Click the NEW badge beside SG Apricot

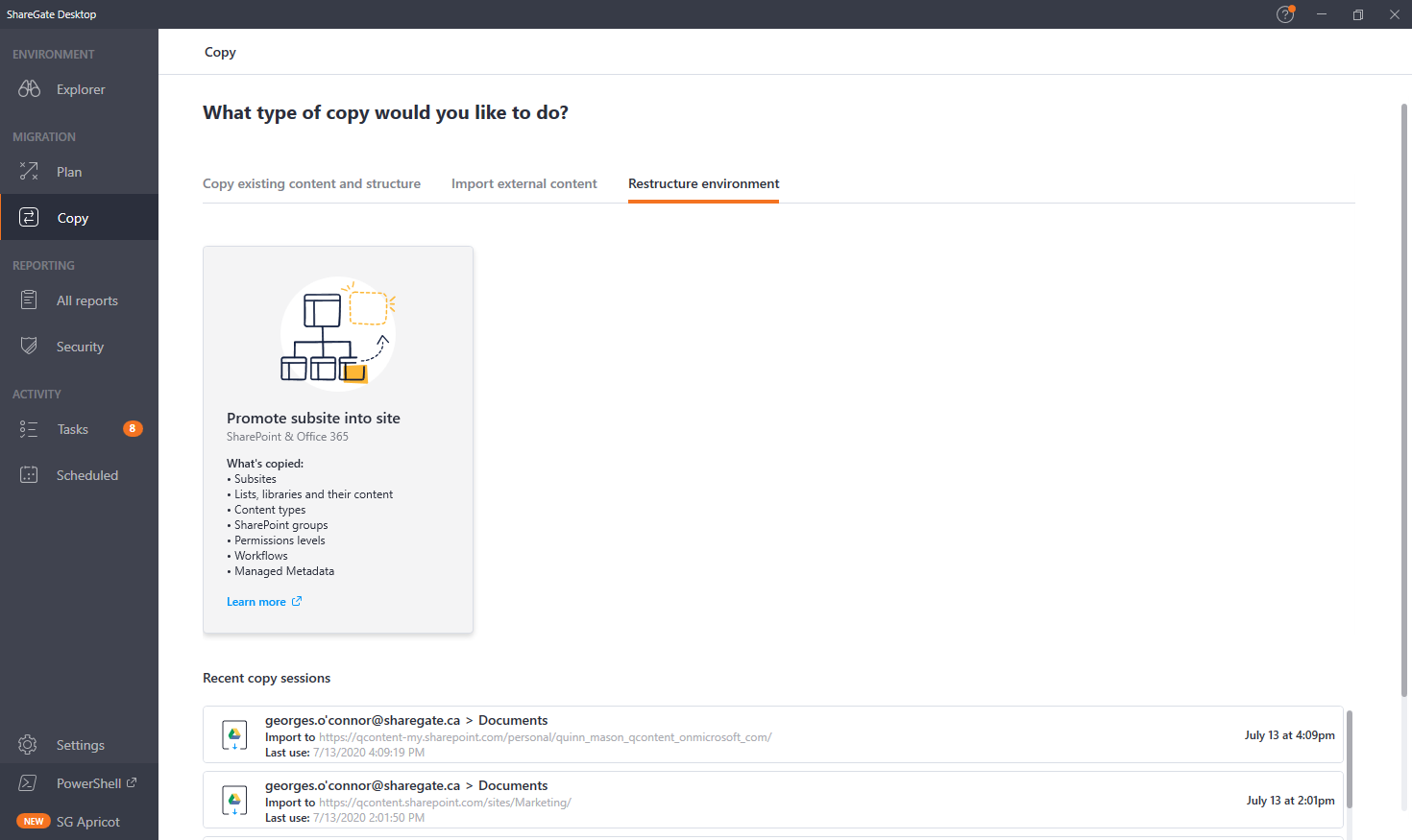click(34, 822)
